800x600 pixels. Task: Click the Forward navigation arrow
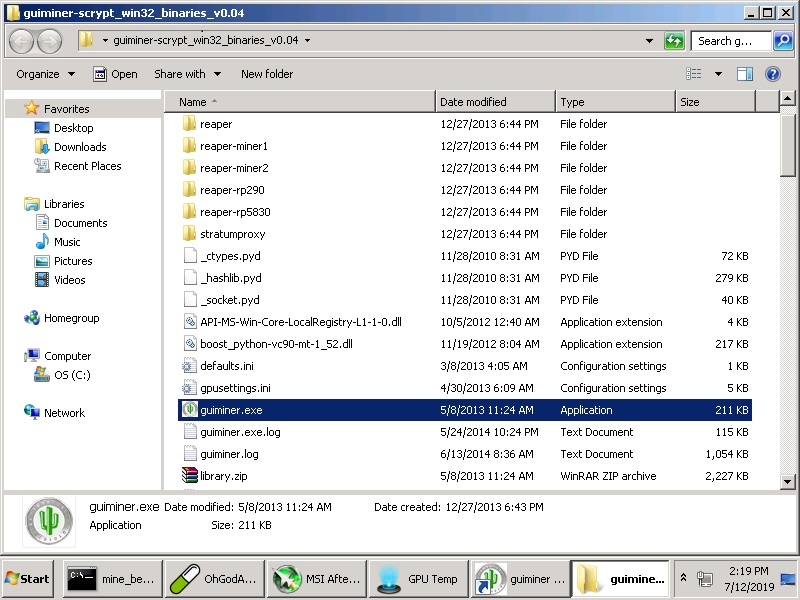(x=49, y=41)
